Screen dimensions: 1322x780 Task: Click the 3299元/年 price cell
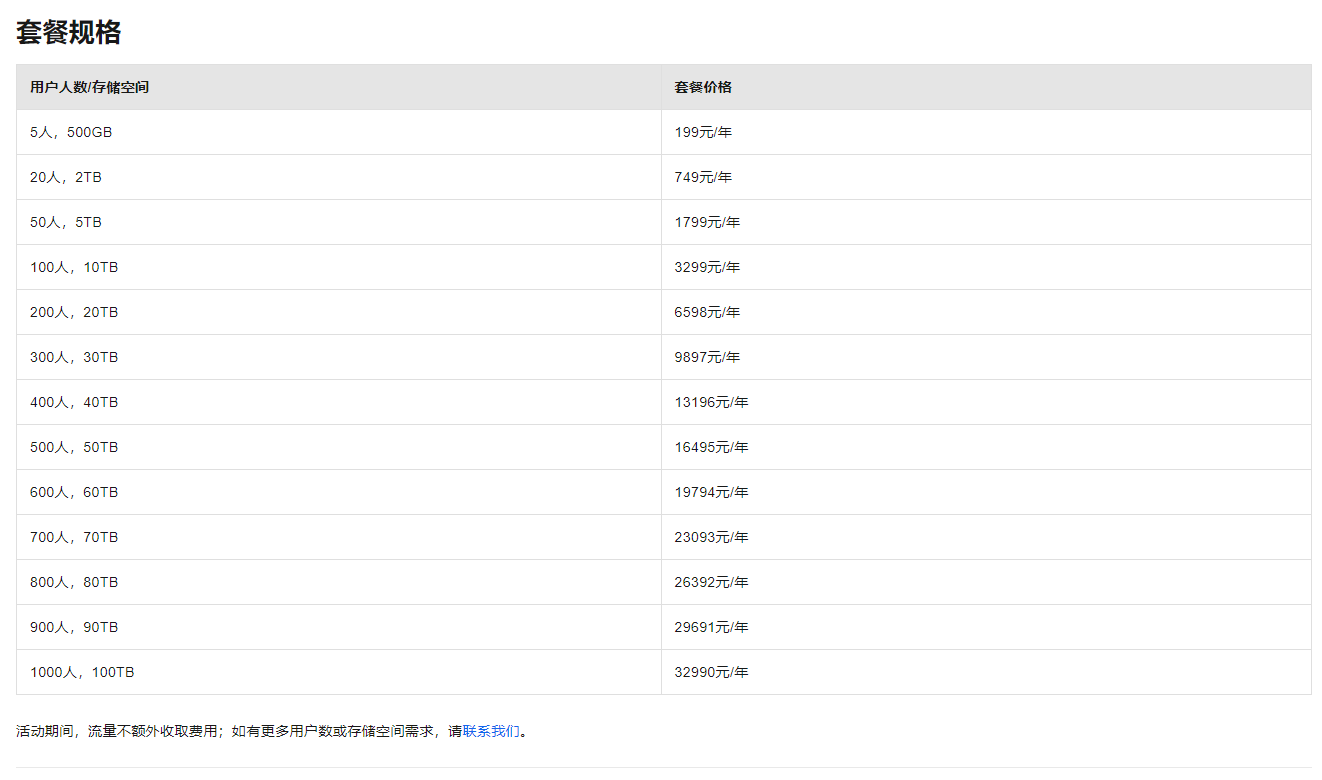click(707, 267)
